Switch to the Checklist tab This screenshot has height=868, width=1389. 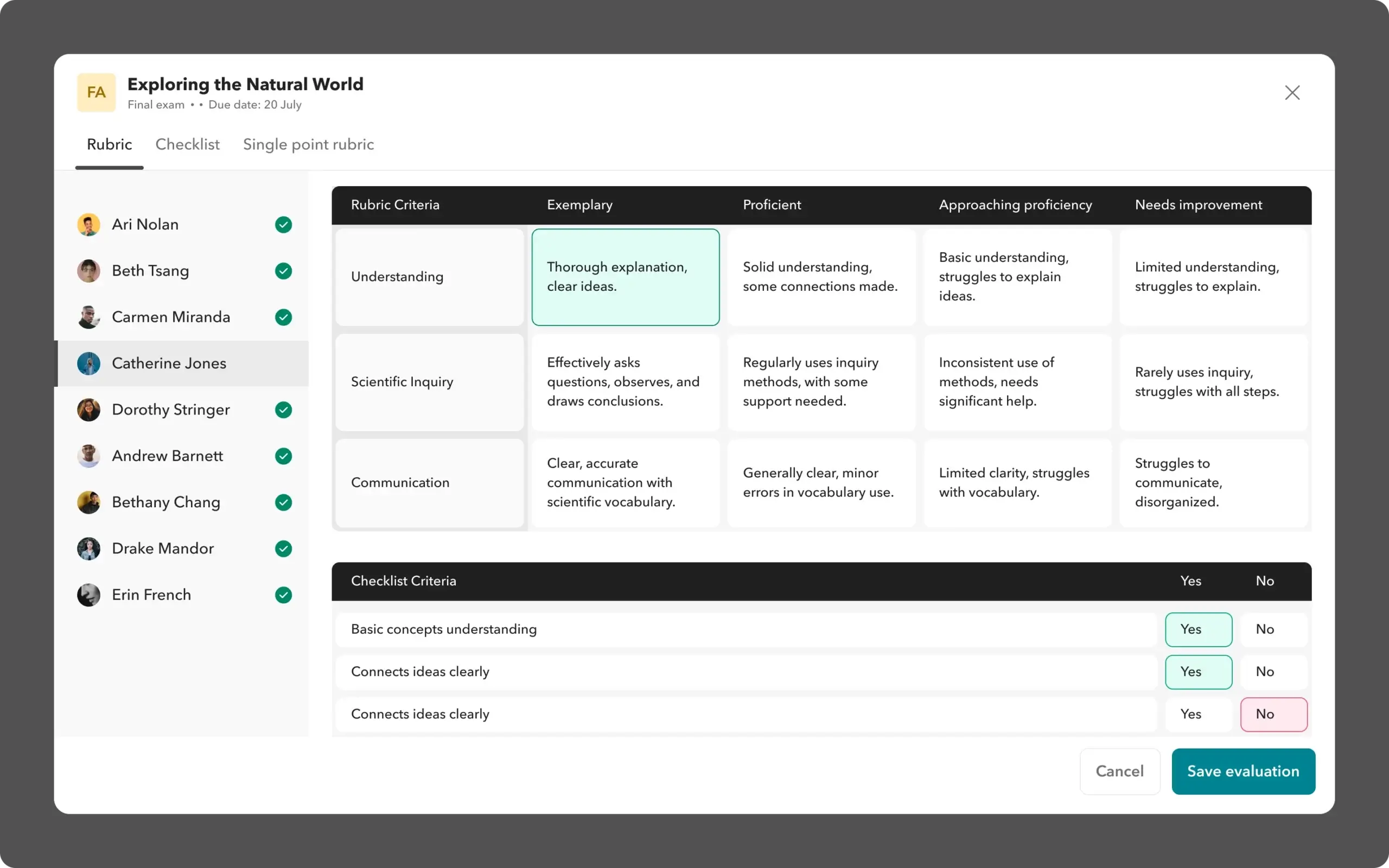point(187,144)
